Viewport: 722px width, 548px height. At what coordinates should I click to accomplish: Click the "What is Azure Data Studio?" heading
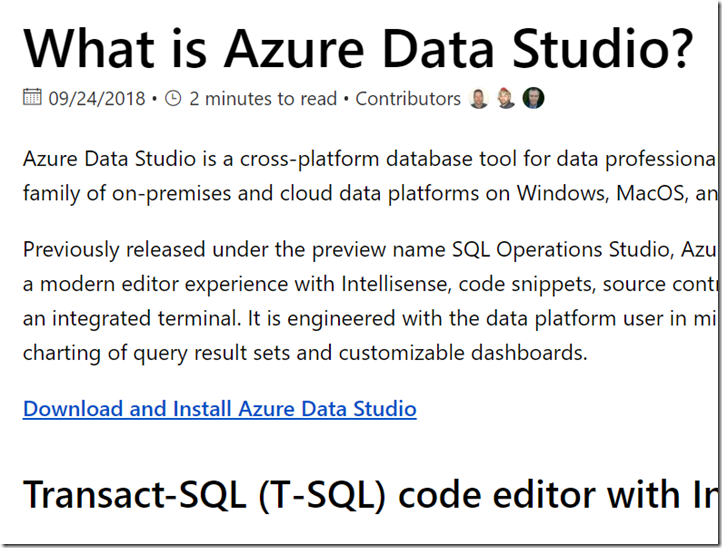click(x=357, y=48)
